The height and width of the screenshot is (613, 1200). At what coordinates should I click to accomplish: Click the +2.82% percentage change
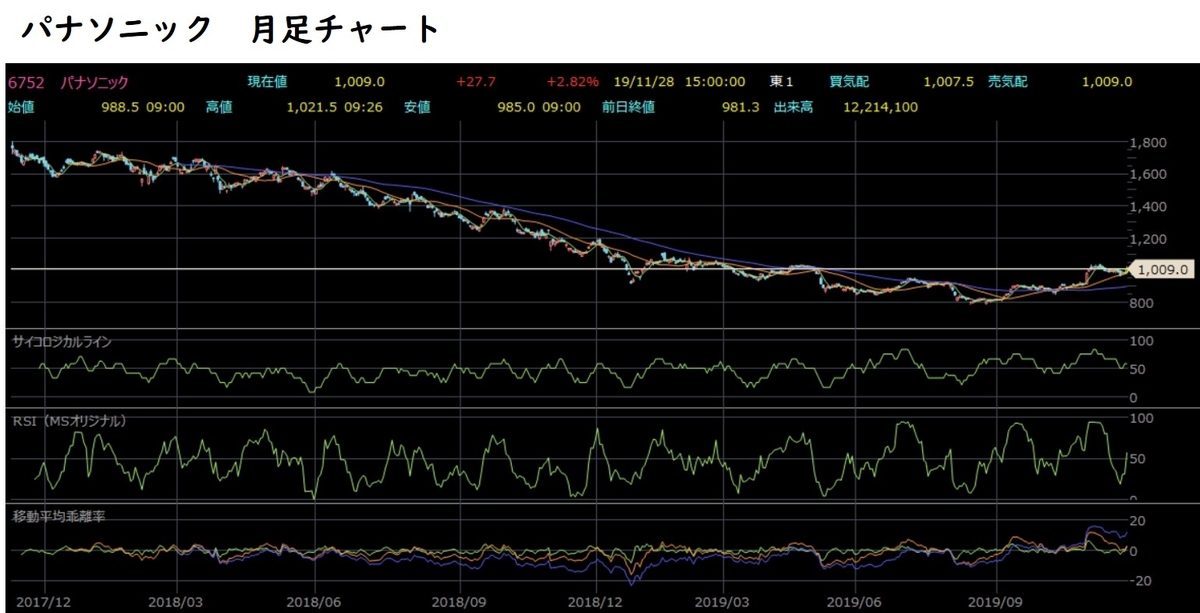[573, 83]
